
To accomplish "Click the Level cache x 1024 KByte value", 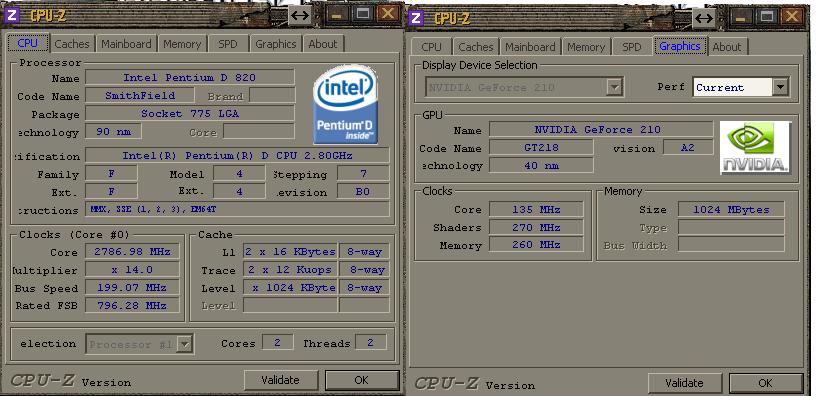I will pos(290,288).
